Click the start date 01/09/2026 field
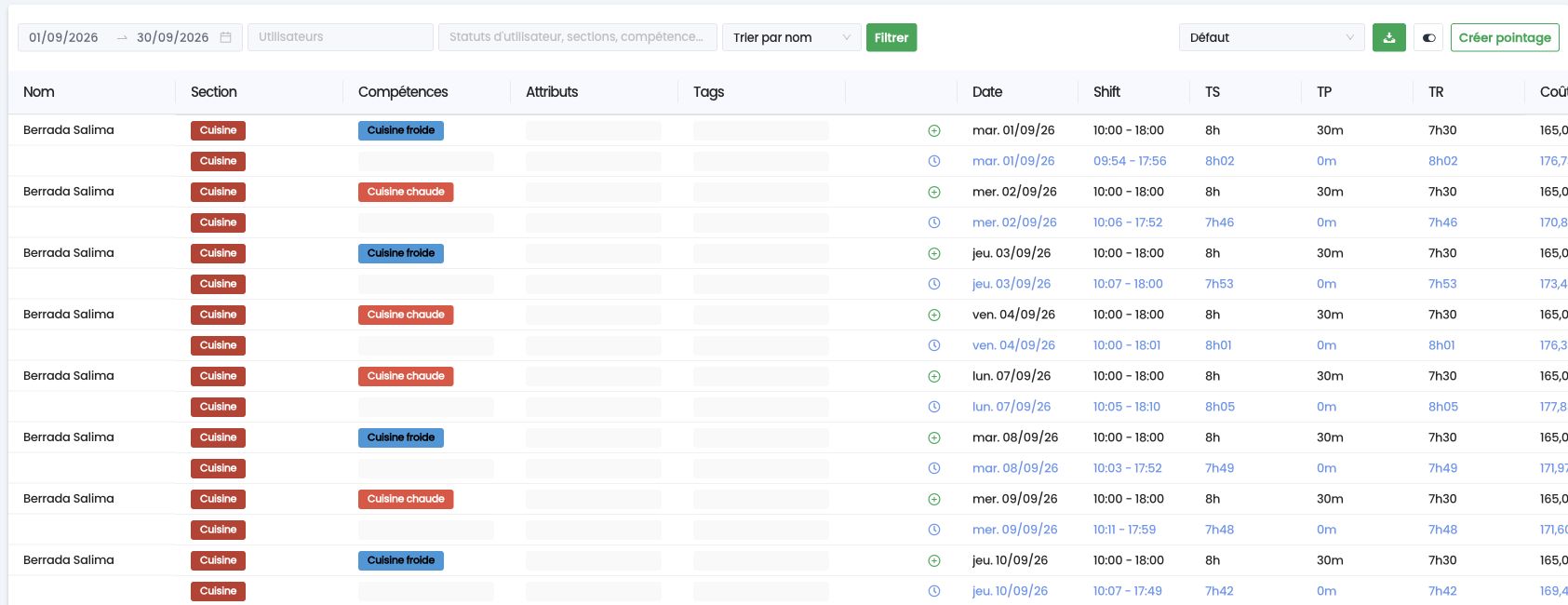 [x=63, y=37]
